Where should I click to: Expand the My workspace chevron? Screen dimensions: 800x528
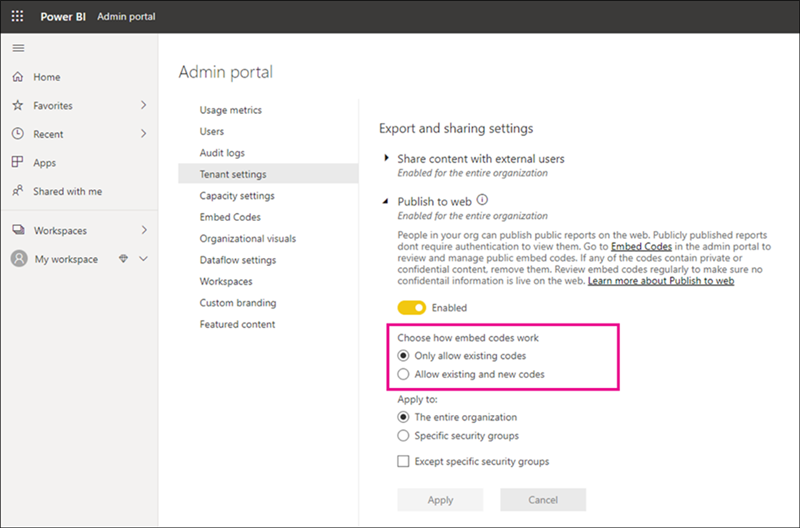tap(144, 259)
